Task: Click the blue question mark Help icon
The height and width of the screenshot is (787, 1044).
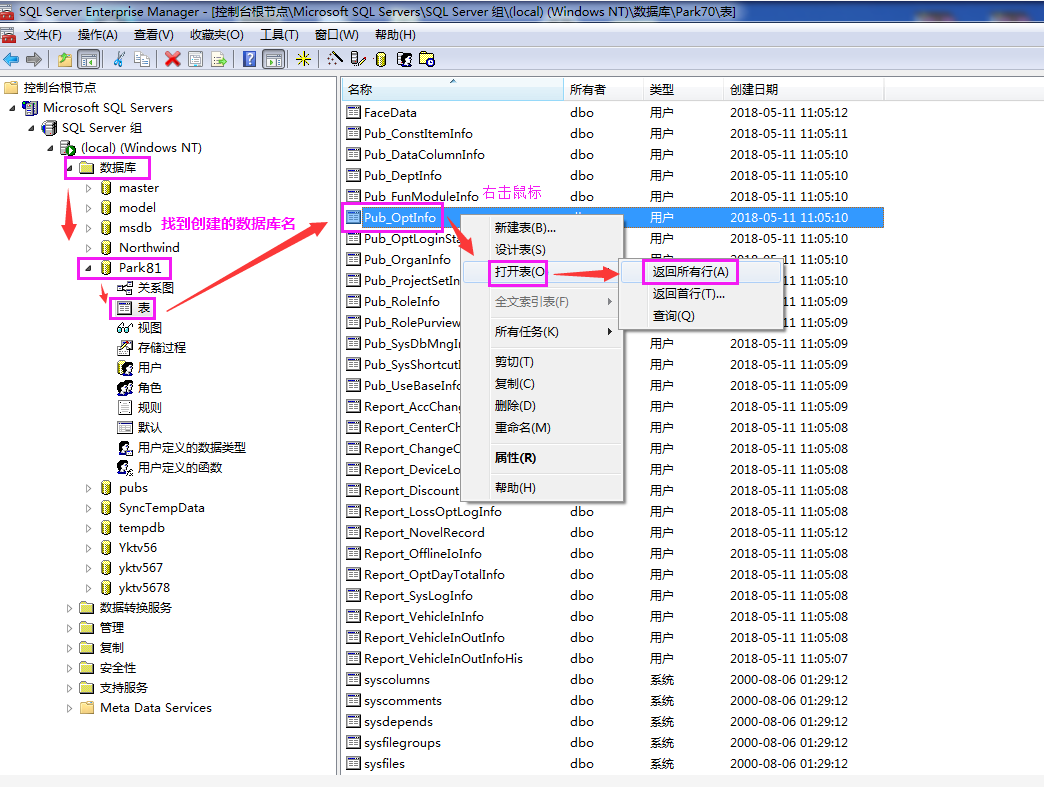Action: click(249, 60)
